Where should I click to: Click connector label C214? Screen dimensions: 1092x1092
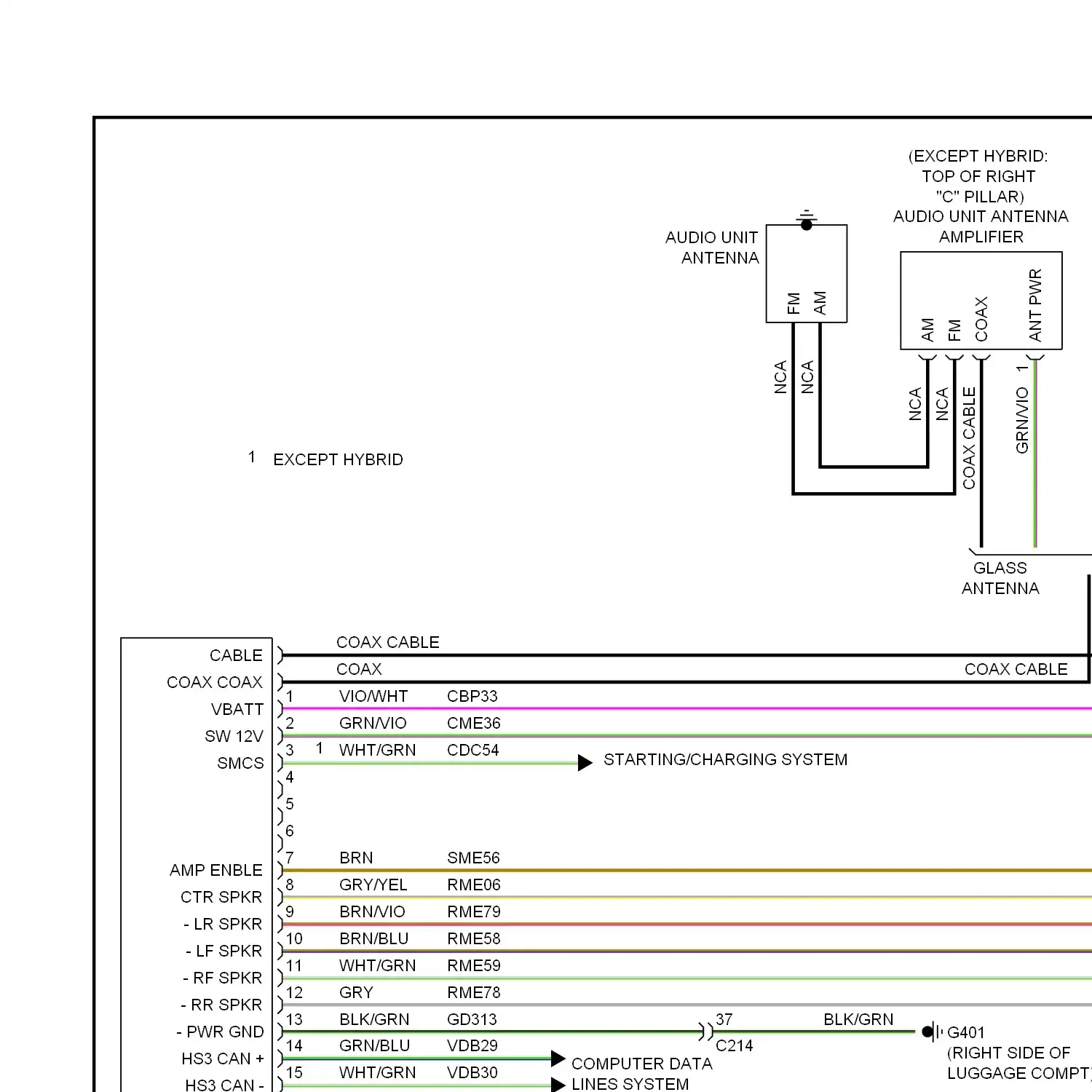tap(734, 1045)
